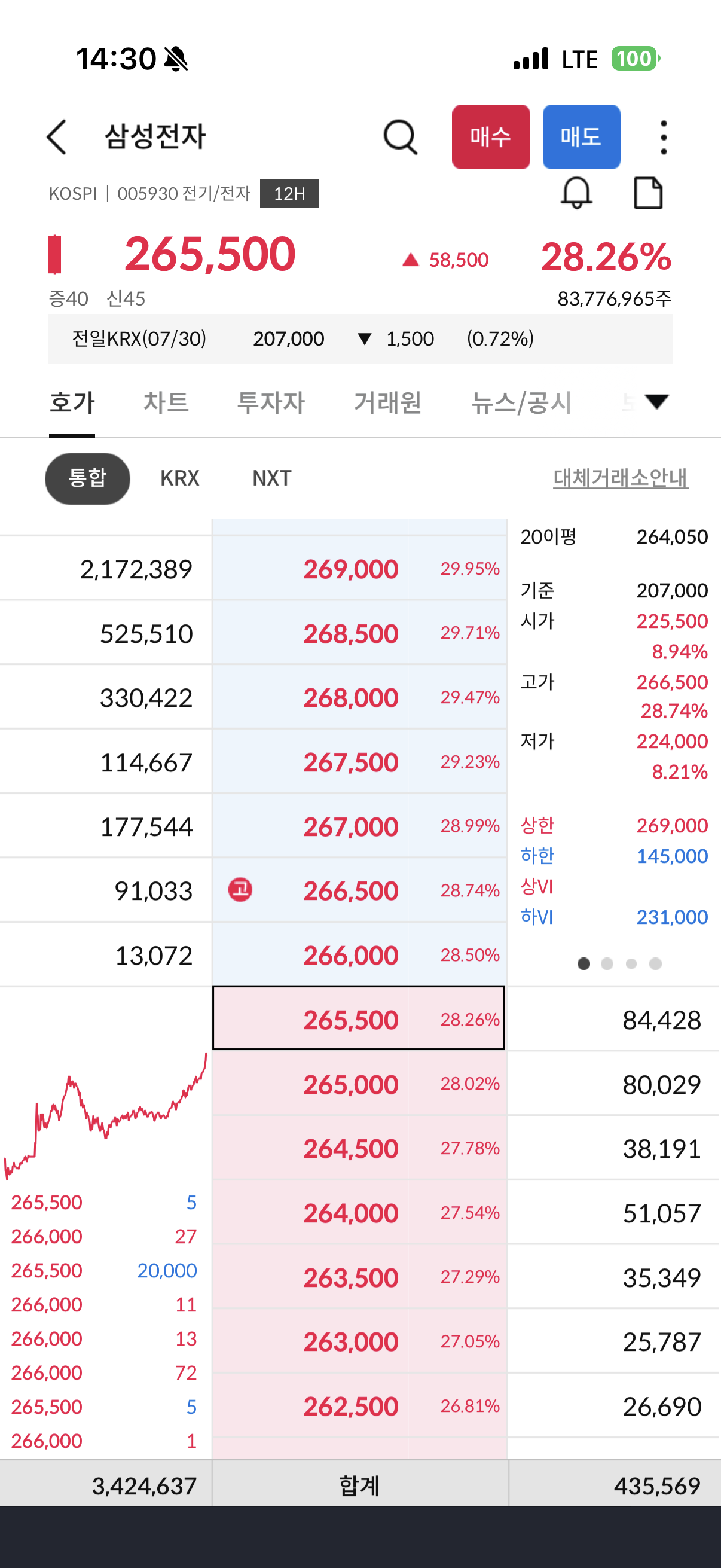Open stock search with magnifier icon
721x1568 pixels.
point(401,137)
